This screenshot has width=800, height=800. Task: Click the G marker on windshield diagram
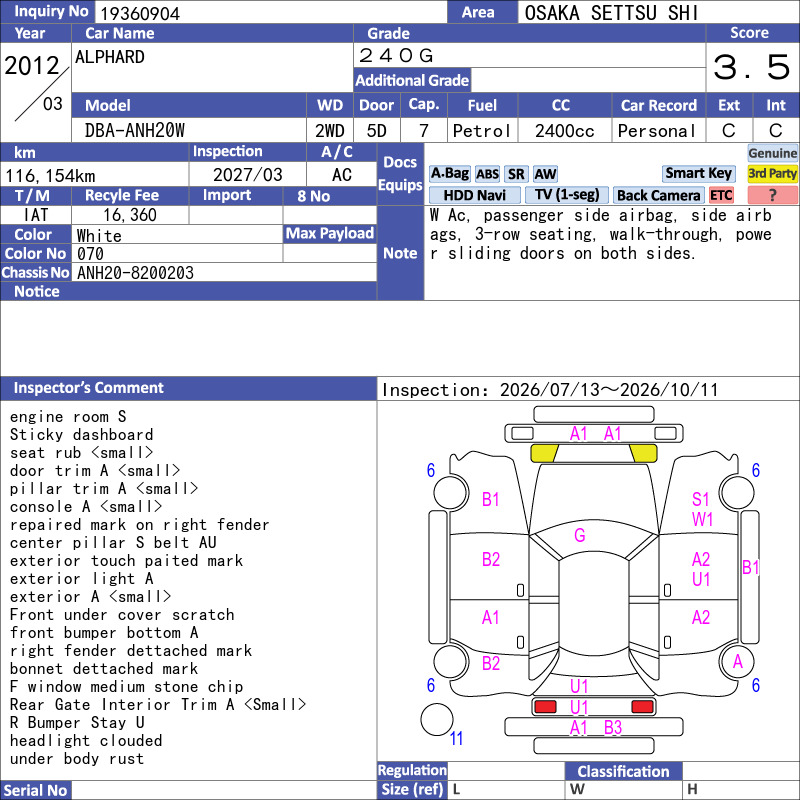(580, 535)
